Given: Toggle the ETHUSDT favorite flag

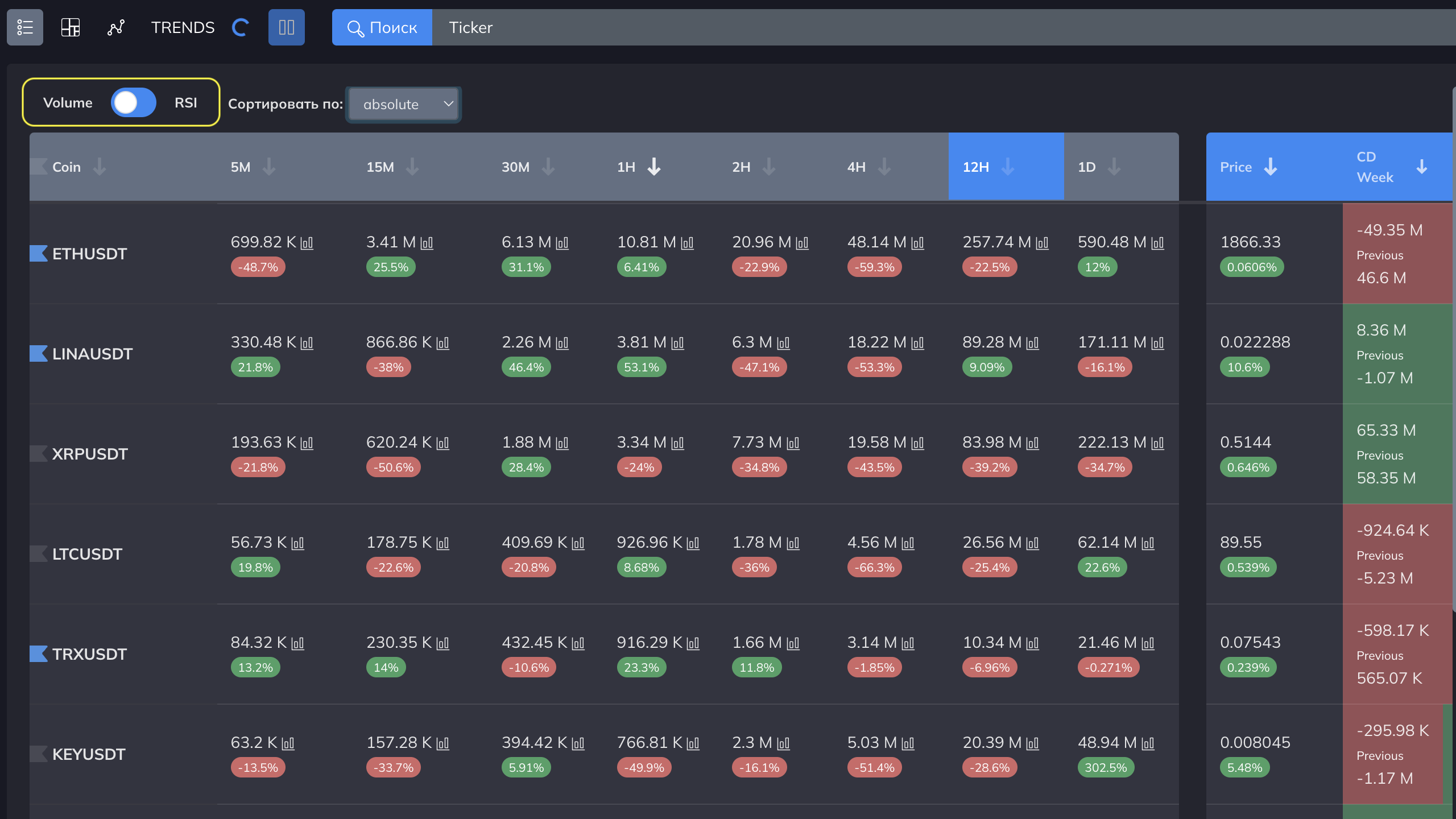Looking at the screenshot, I should pyautogui.click(x=39, y=253).
